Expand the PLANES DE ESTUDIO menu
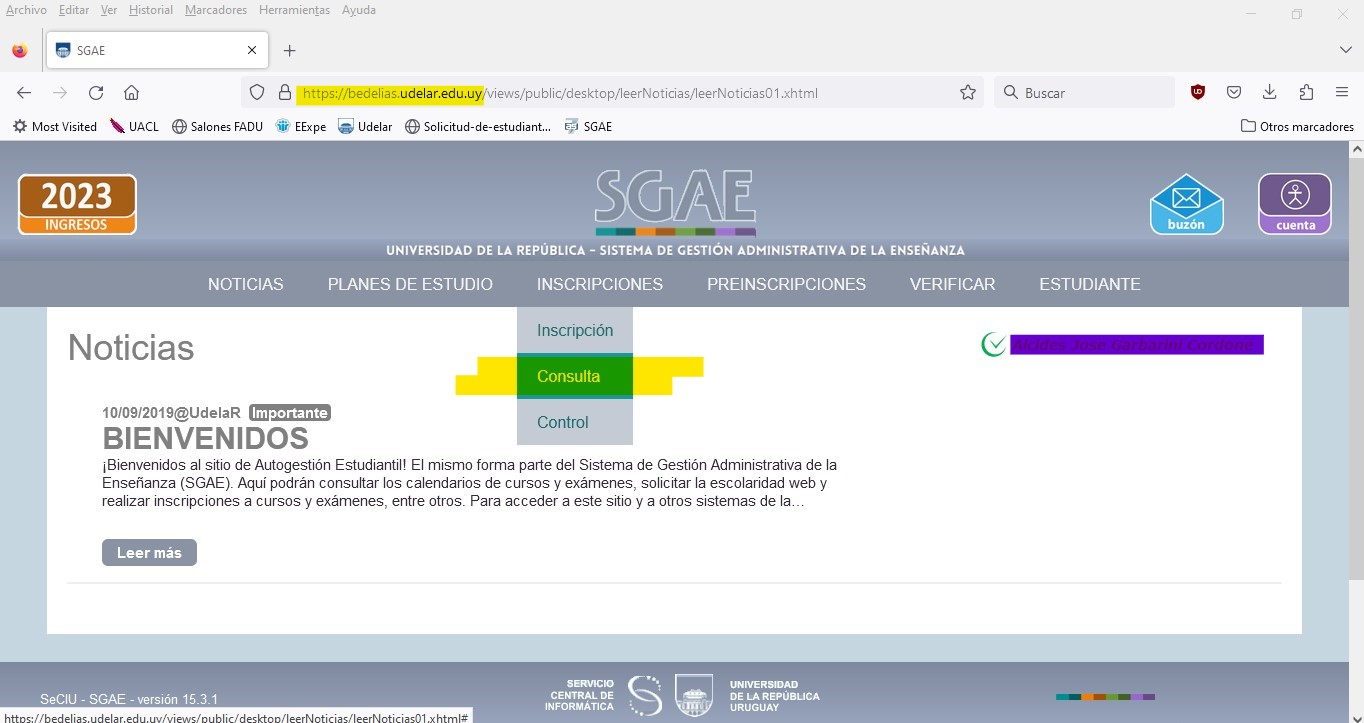This screenshot has width=1364, height=723. pyautogui.click(x=410, y=284)
